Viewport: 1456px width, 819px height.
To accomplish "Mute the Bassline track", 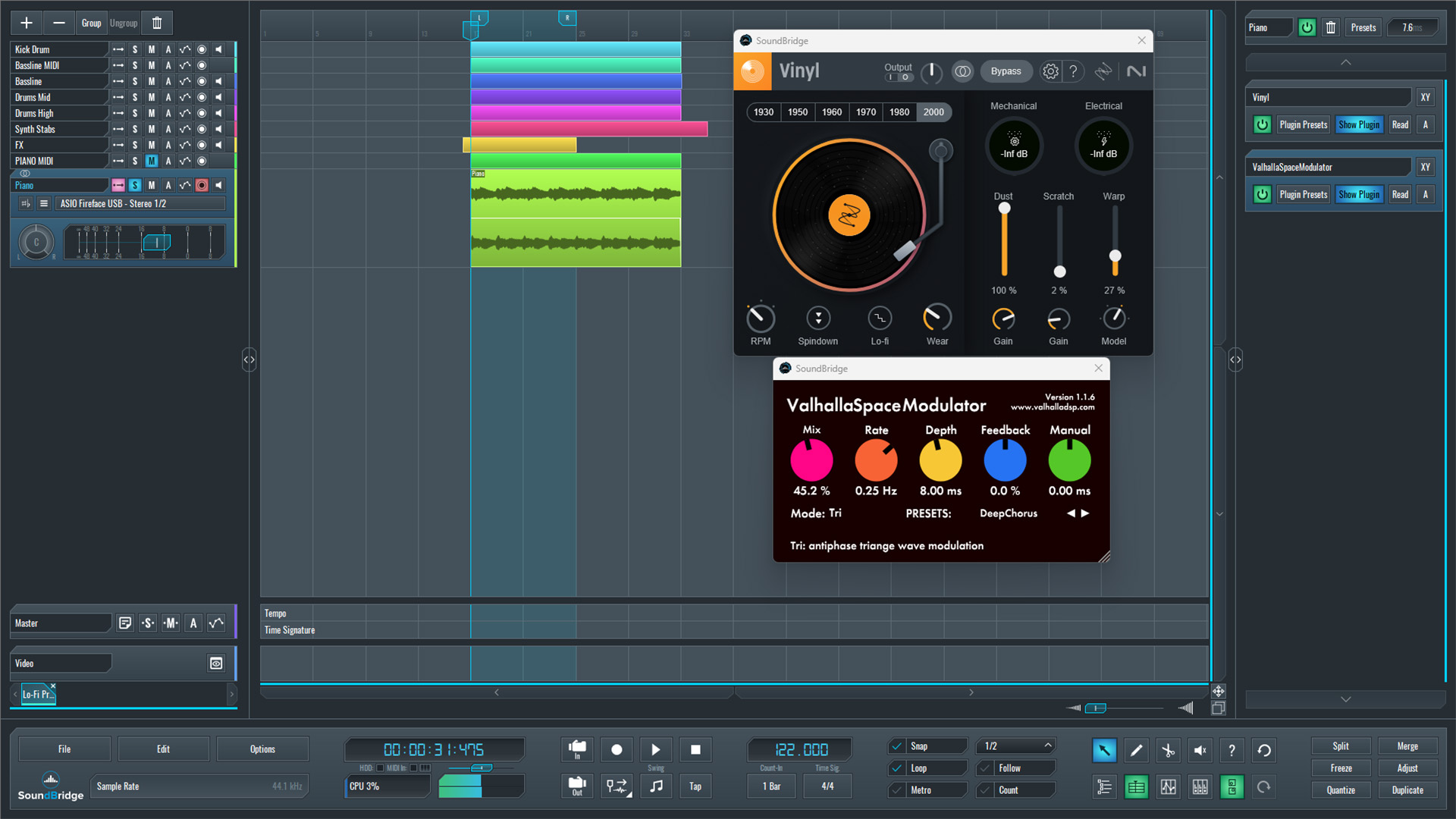I will (152, 81).
